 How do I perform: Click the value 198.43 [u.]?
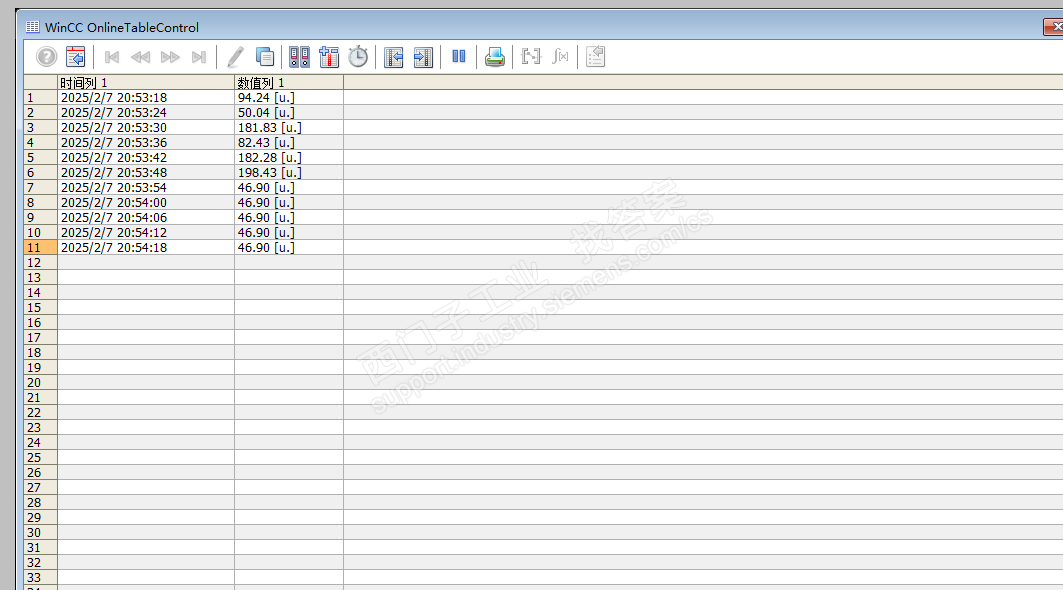[x=270, y=172]
